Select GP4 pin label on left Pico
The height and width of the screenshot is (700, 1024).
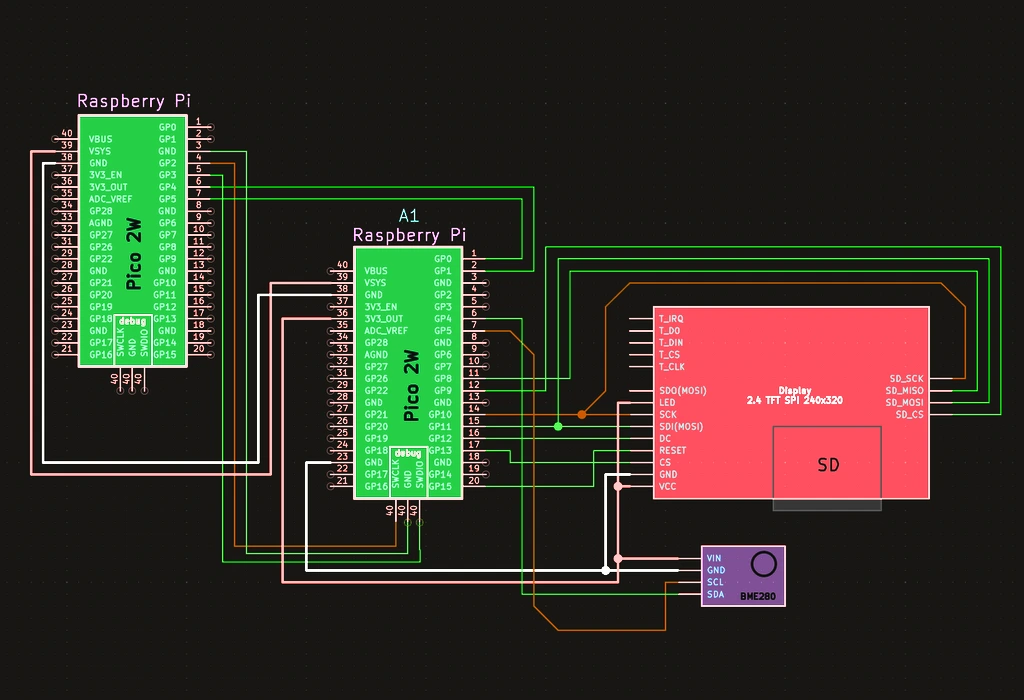(168, 187)
